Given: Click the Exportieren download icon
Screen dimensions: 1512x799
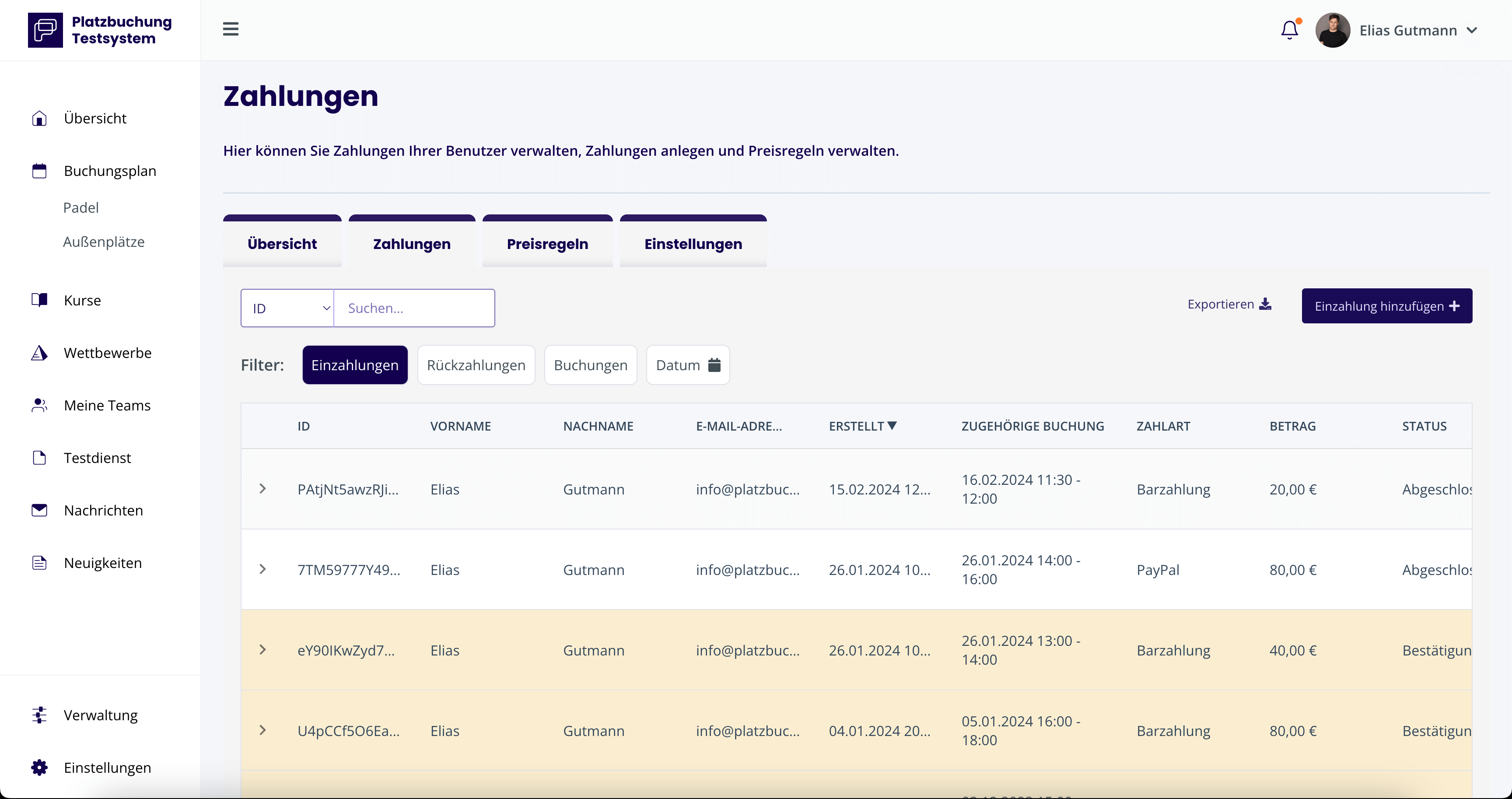Looking at the screenshot, I should pos(1266,304).
